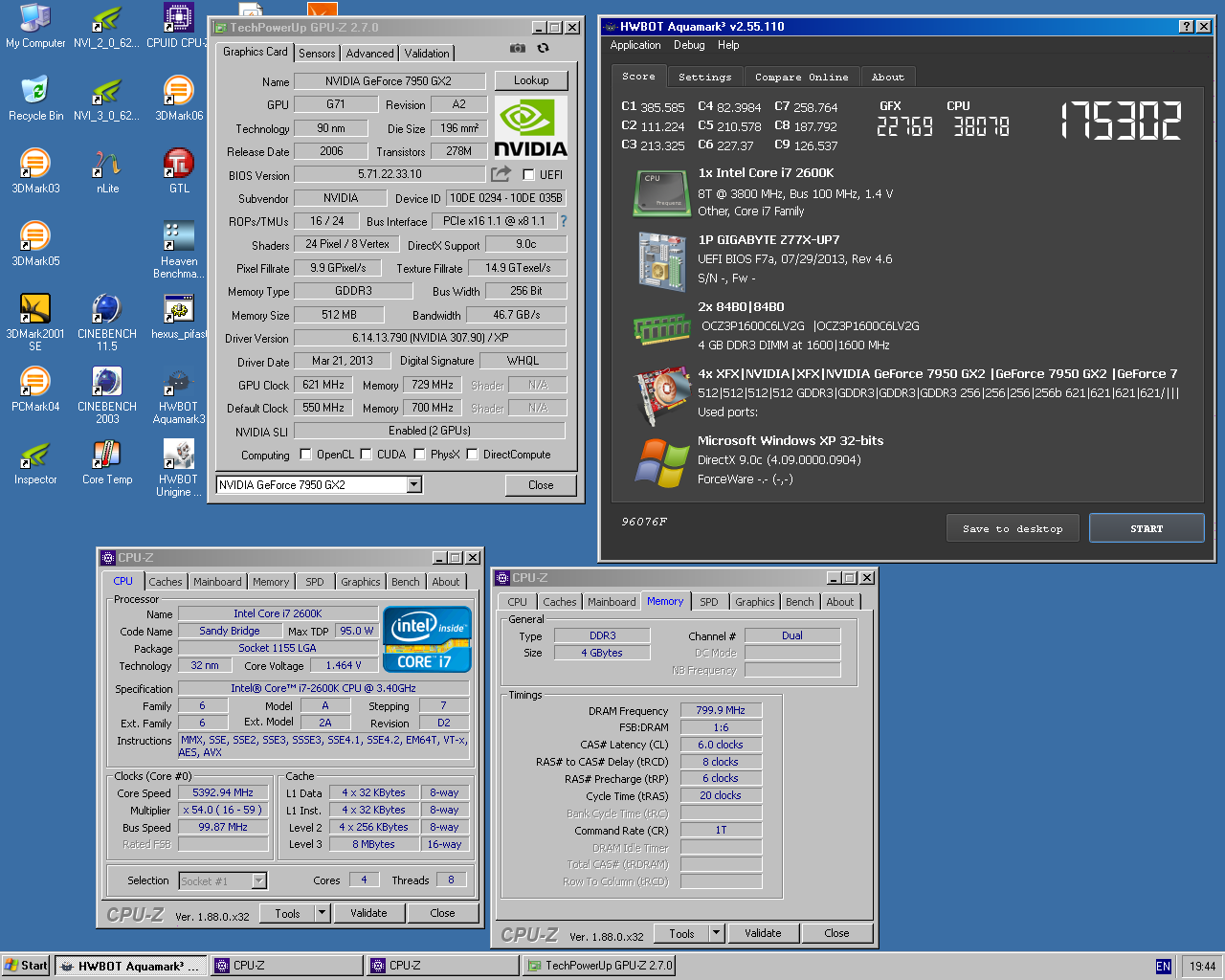Image resolution: width=1225 pixels, height=980 pixels.
Task: Open 3DMark06 desktop shortcut
Action: point(179,100)
